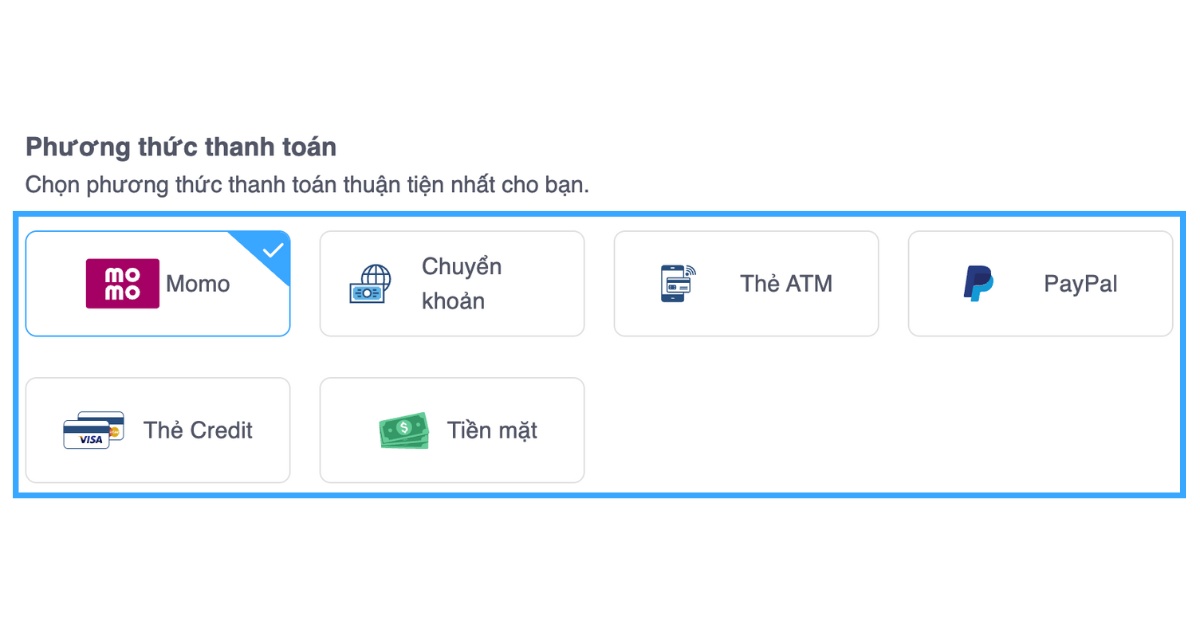The width and height of the screenshot is (1200, 630).
Task: Choose Thẻ Credit payment option
Action: click(157, 430)
